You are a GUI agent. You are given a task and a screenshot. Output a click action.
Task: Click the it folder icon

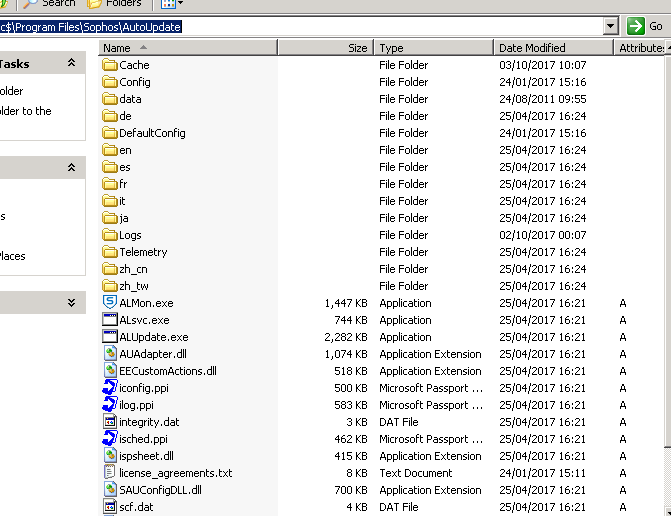point(110,201)
